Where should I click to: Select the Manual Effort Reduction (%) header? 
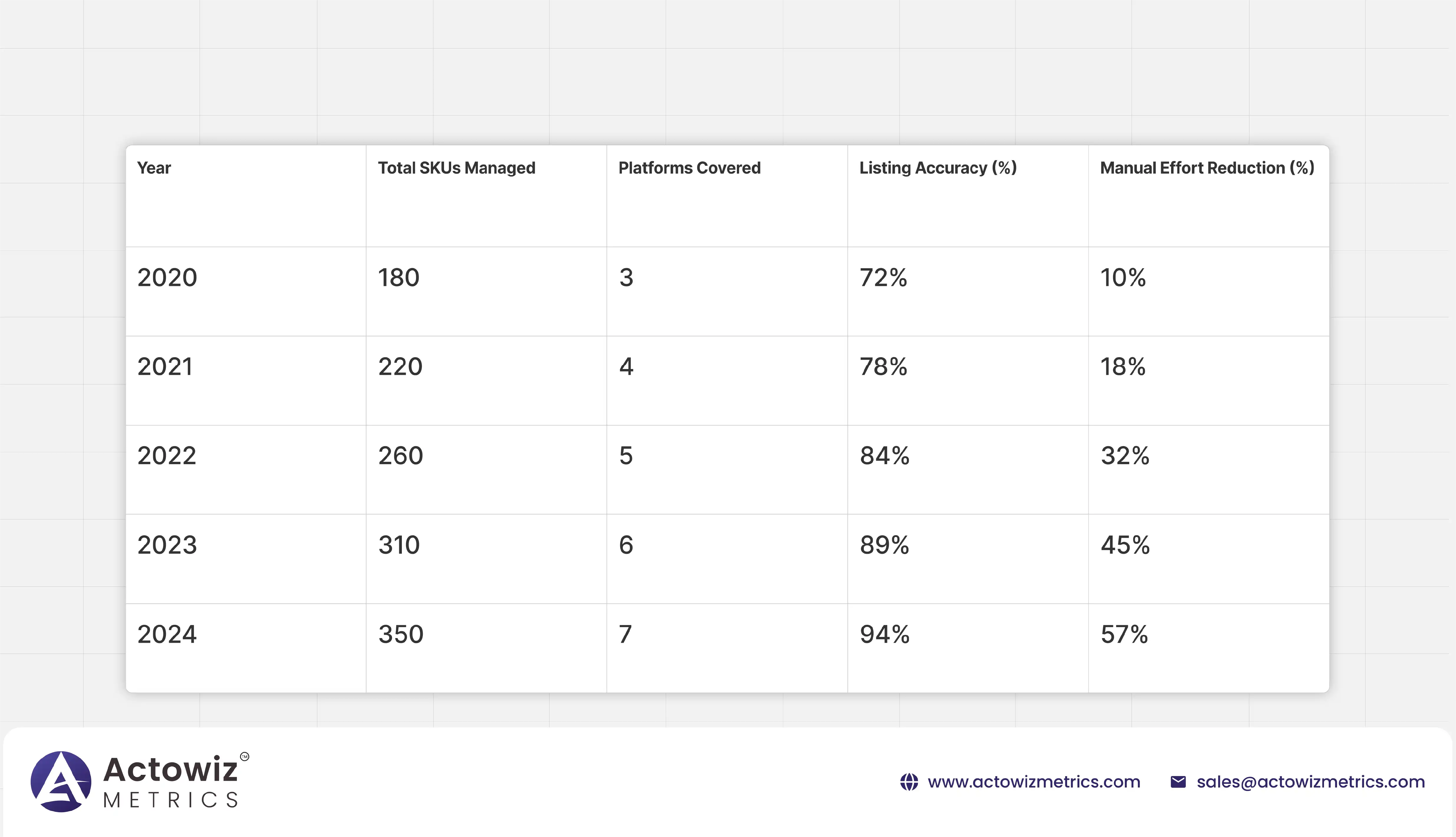pos(1207,168)
